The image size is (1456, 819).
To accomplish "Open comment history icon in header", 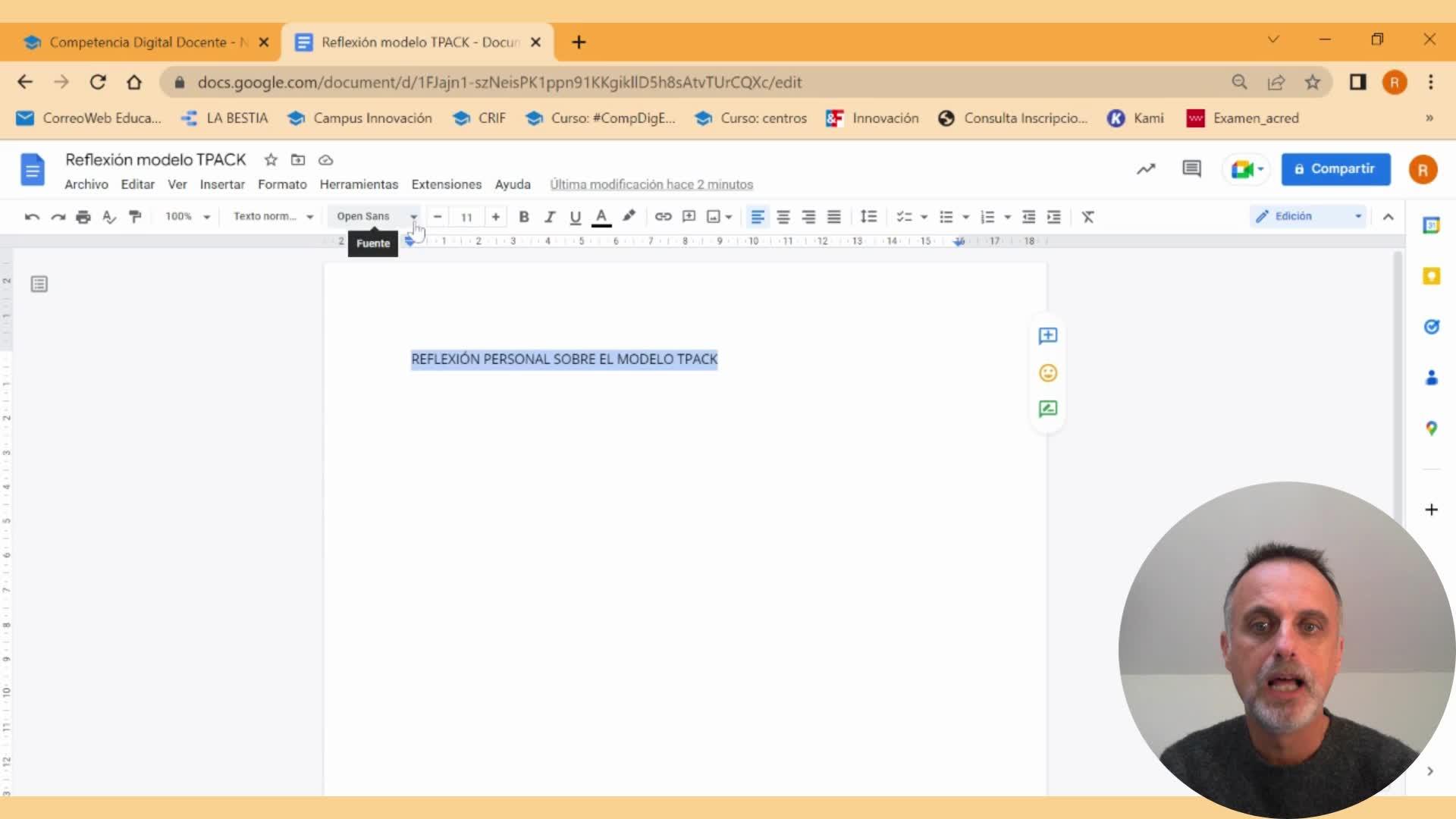I will coord(1191,169).
